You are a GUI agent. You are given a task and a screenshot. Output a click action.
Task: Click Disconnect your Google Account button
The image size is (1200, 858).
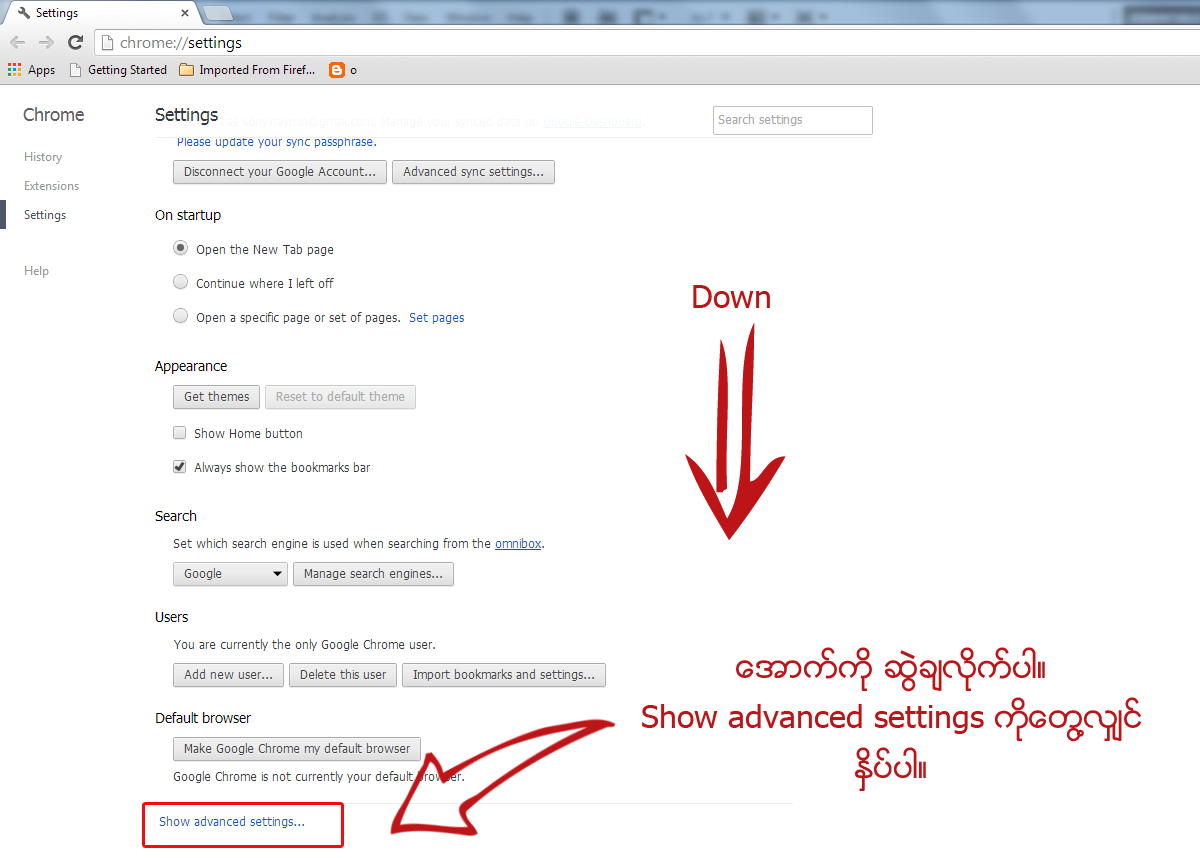click(279, 171)
